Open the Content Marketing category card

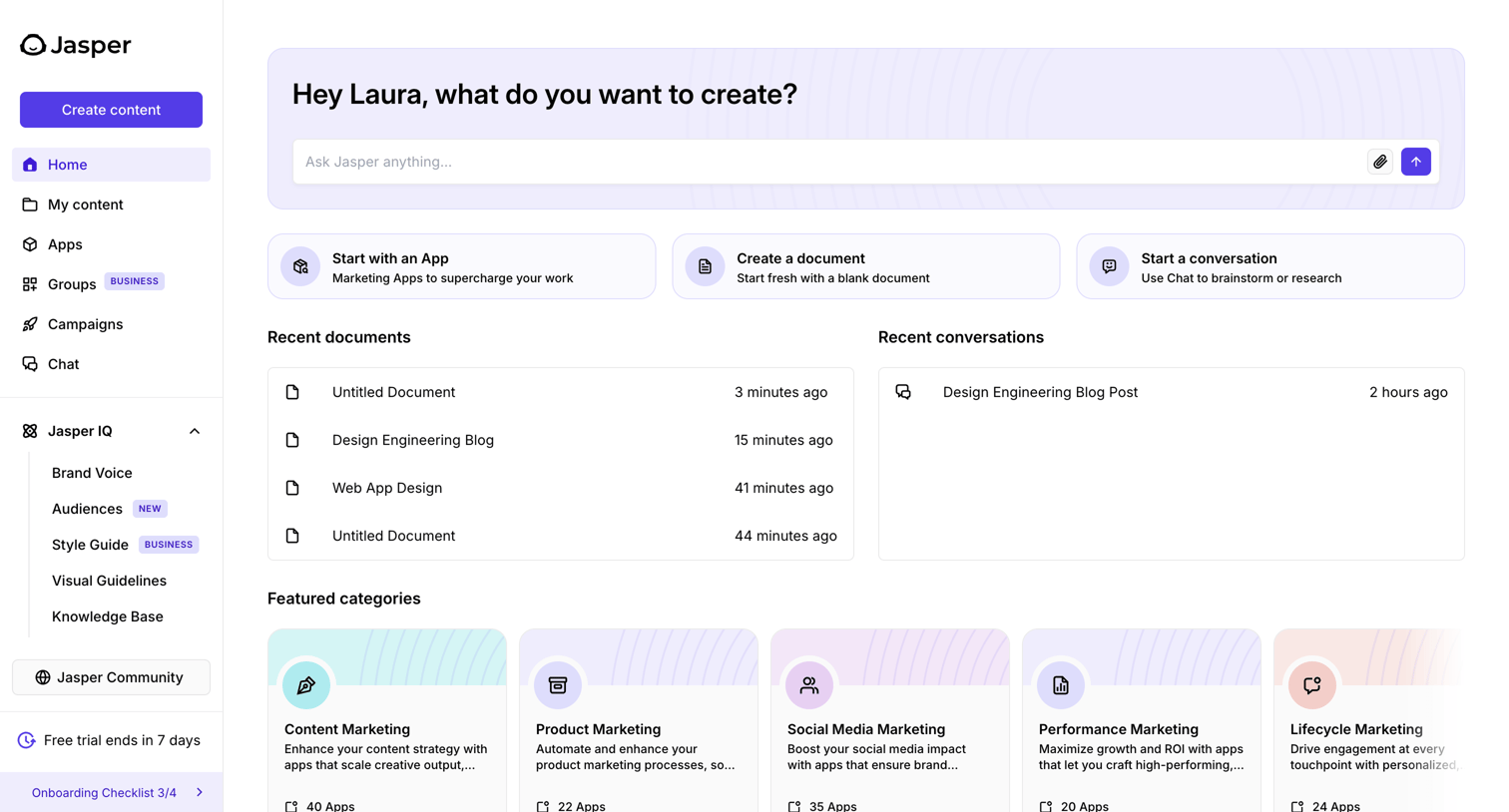coord(386,720)
